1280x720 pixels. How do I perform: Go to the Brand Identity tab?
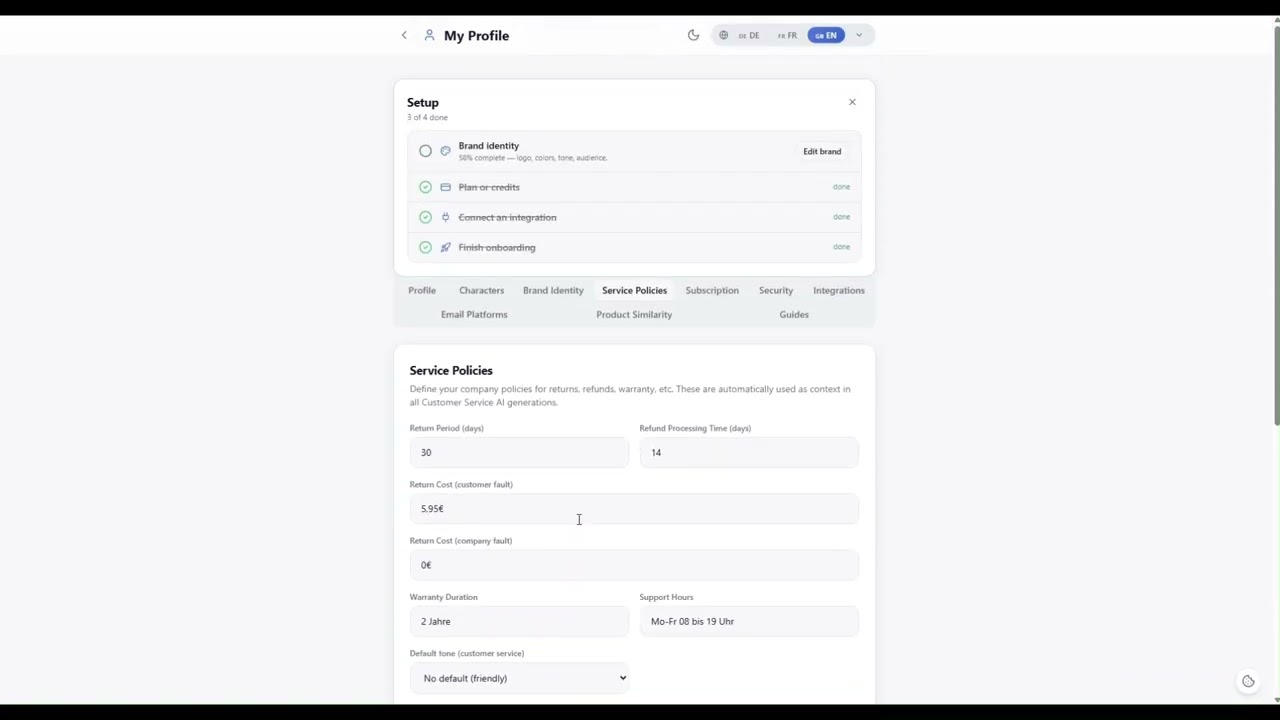click(x=553, y=290)
